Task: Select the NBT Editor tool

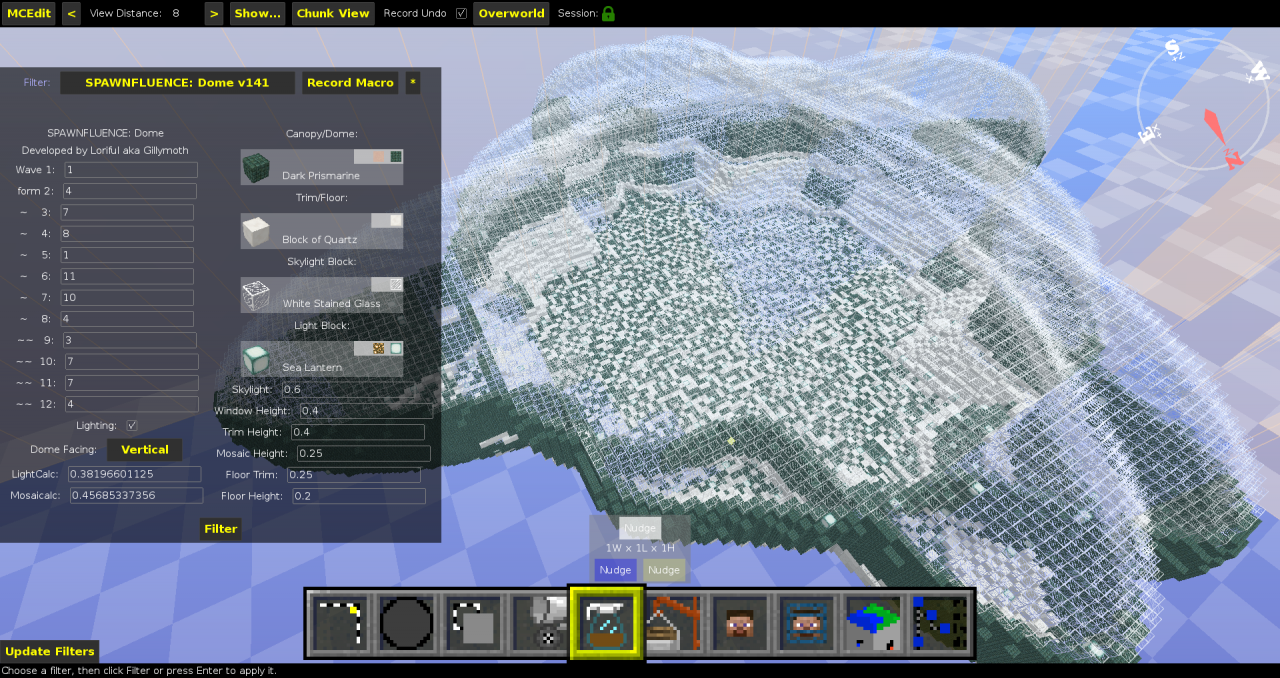Action: (939, 622)
